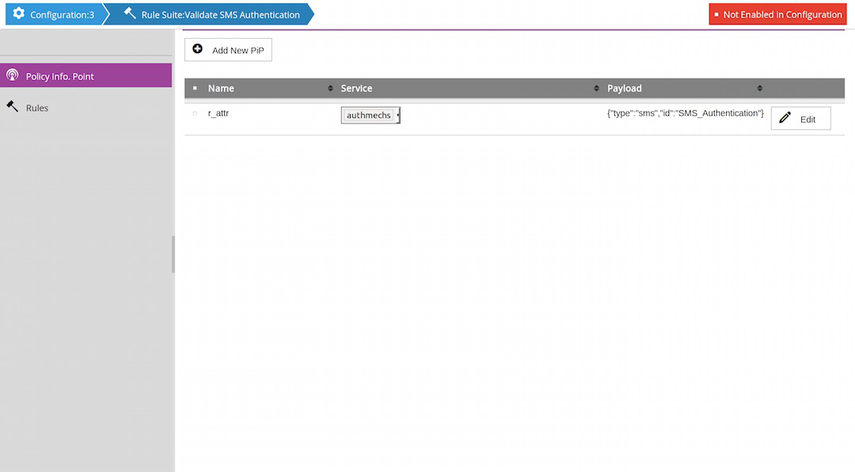
Task: Click the pencil icon on the Edit button
Action: (785, 118)
